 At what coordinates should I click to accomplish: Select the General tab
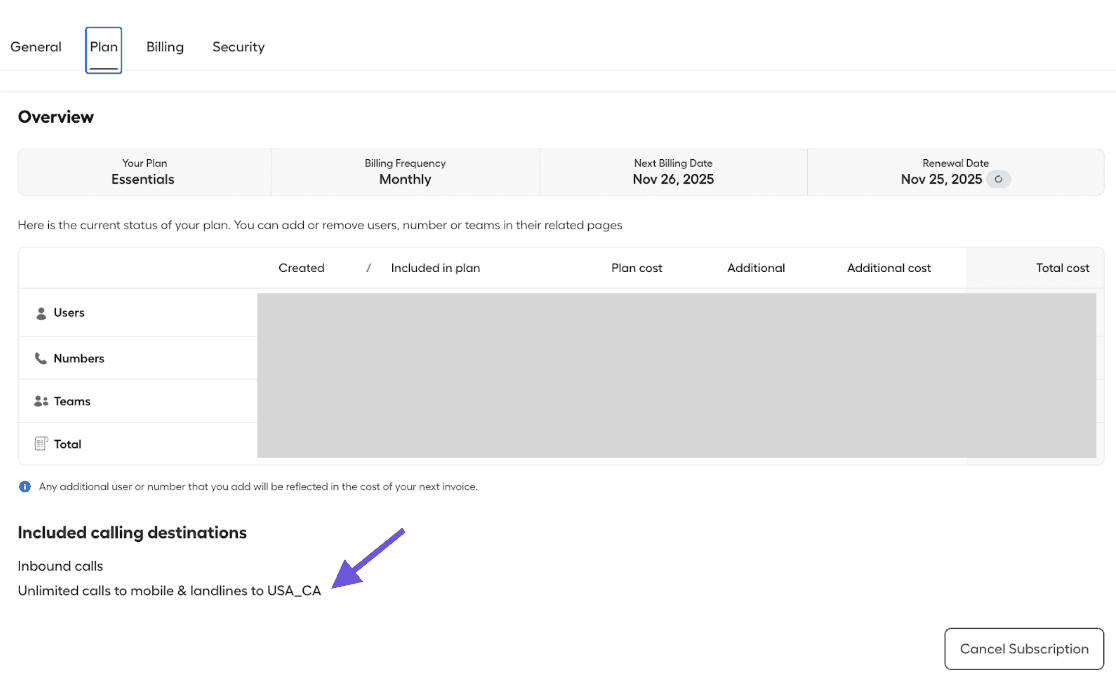35,46
